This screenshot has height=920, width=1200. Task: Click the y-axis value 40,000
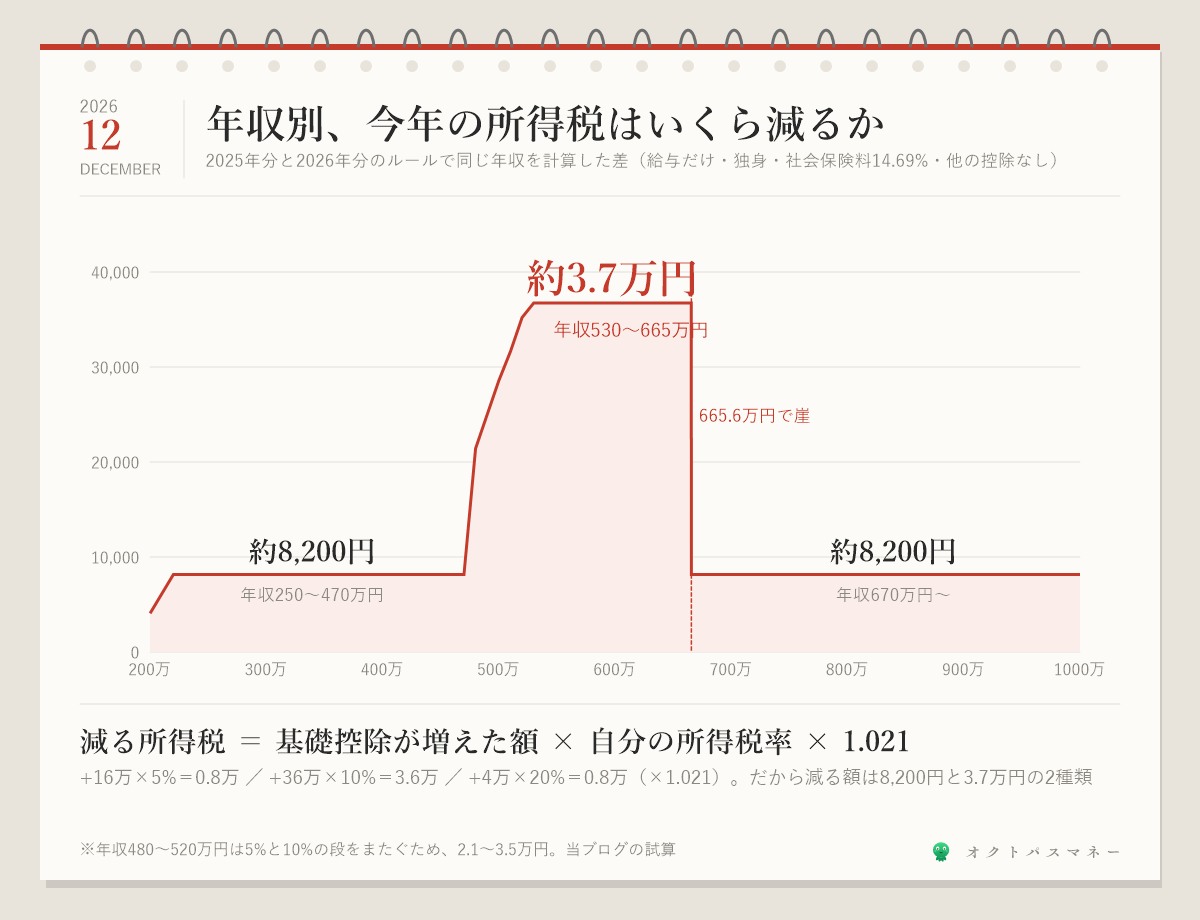pyautogui.click(x=116, y=272)
